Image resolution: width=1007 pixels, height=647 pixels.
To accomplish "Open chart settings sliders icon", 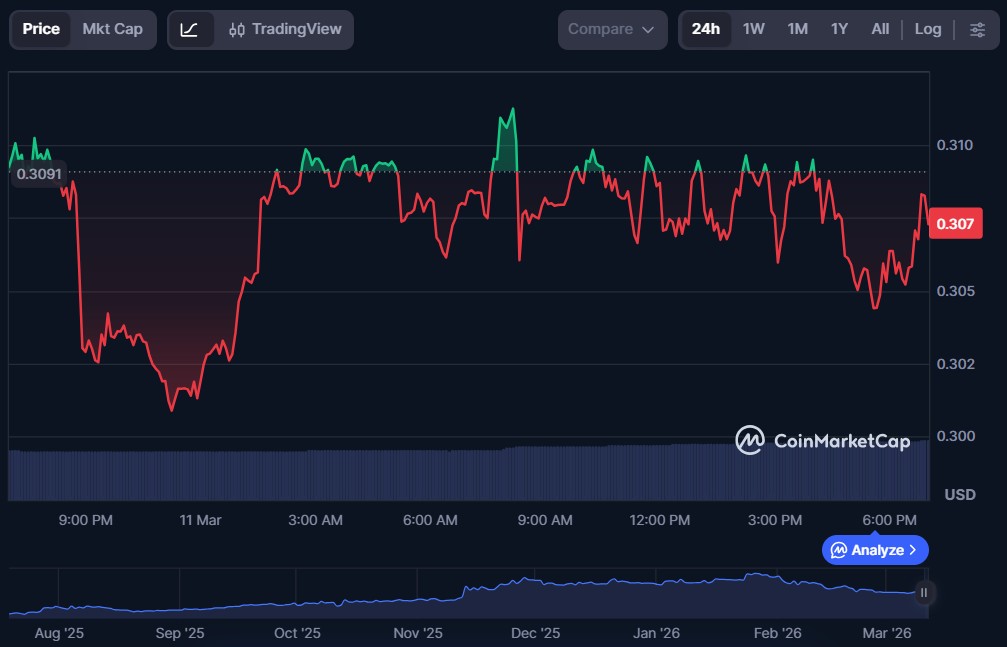I will point(976,30).
